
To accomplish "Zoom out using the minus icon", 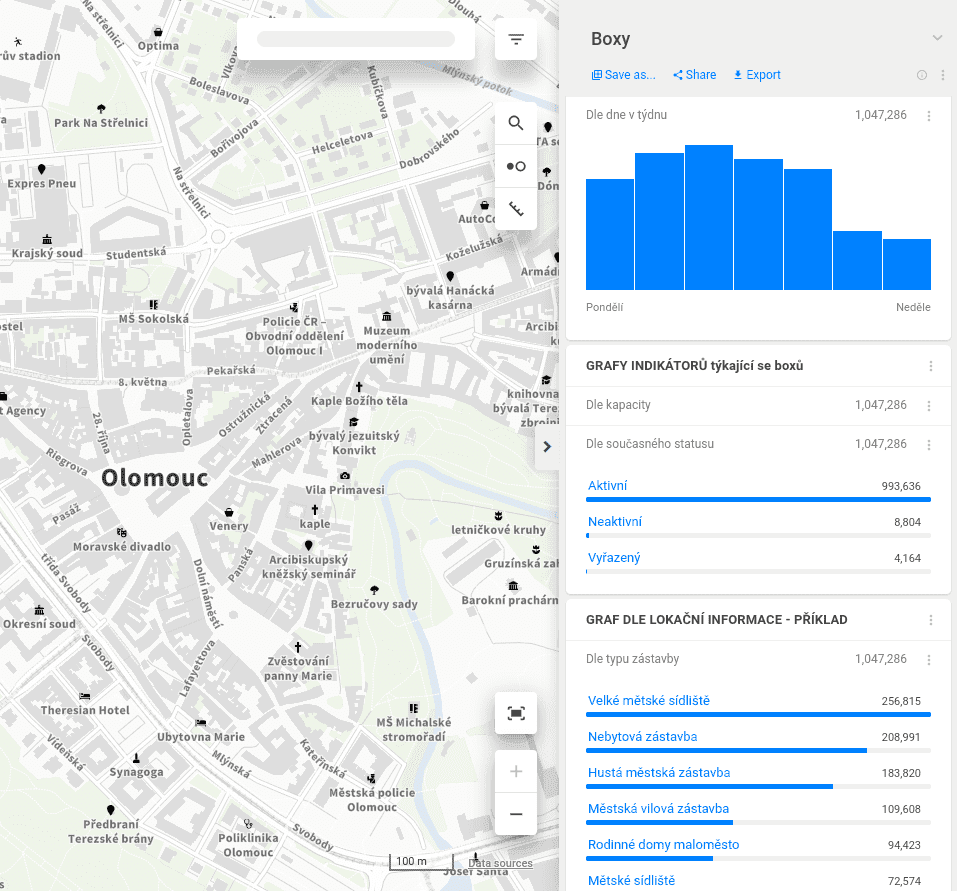I will [515, 815].
